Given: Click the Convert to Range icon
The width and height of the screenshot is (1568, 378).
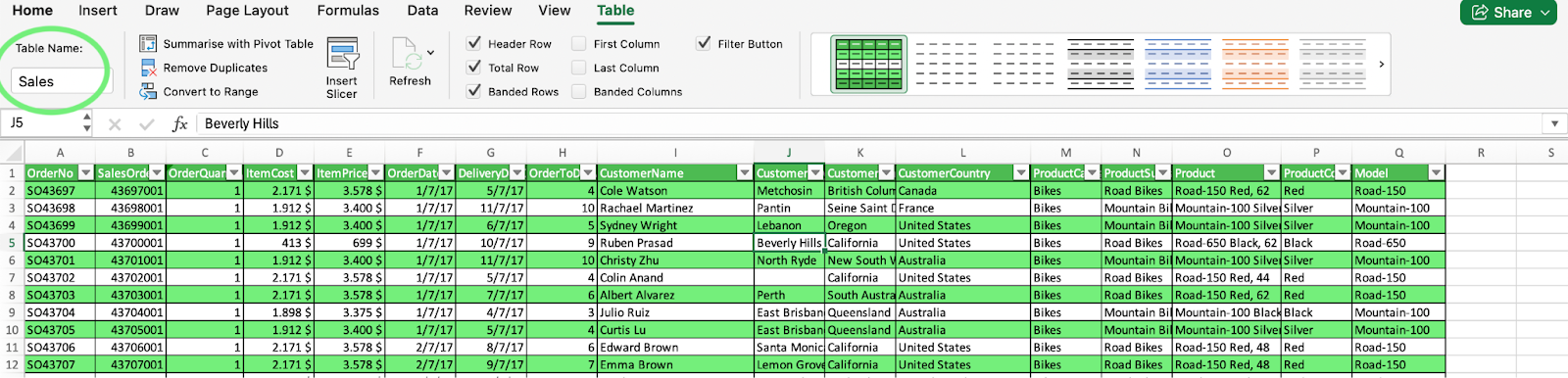Looking at the screenshot, I should point(148,91).
